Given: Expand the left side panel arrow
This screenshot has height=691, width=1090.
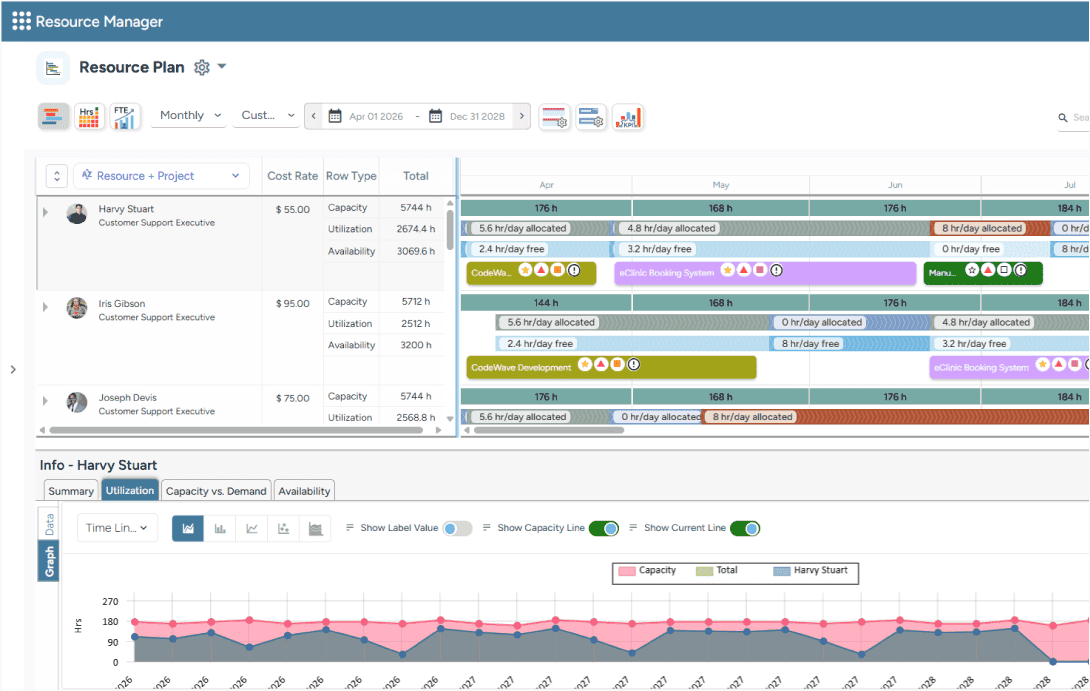Looking at the screenshot, I should point(13,369).
